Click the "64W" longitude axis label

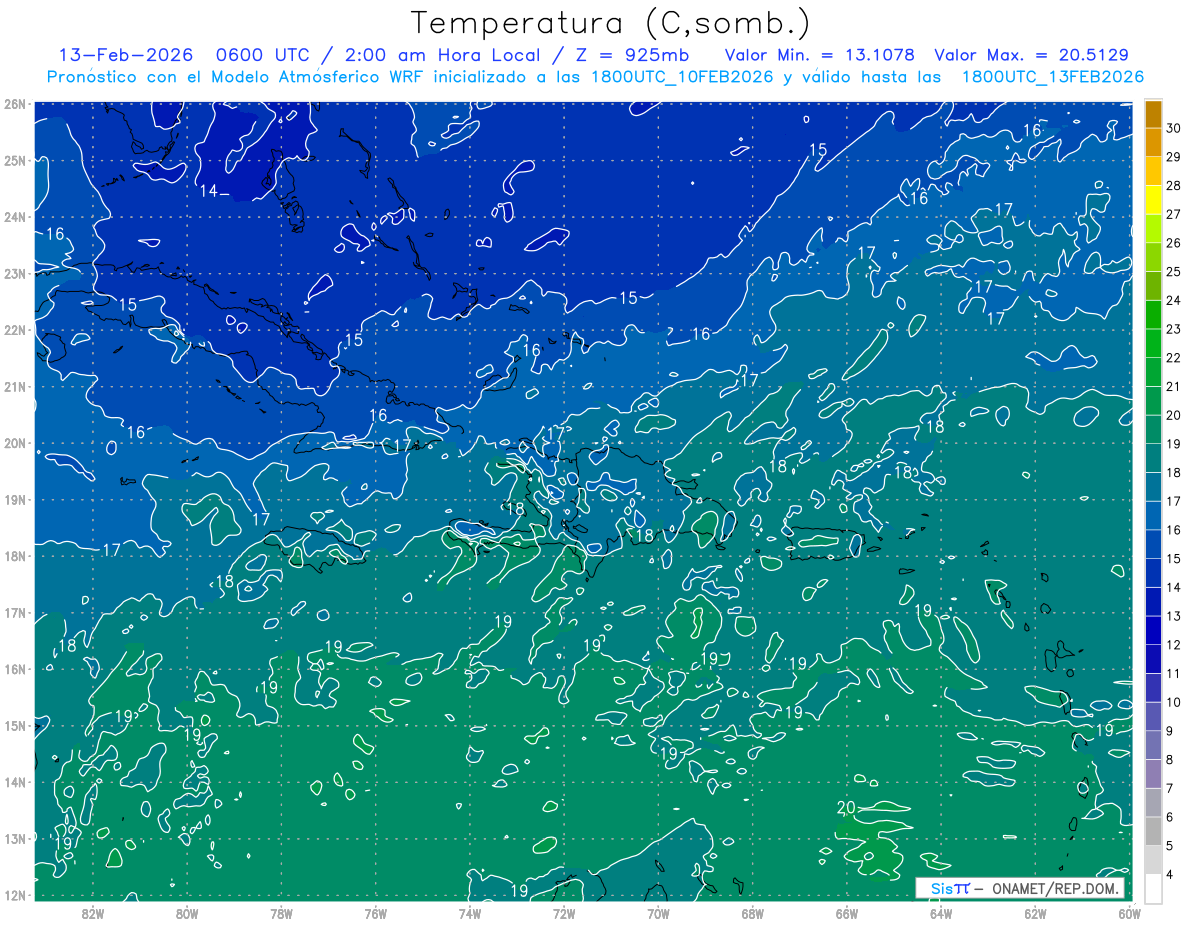(941, 912)
